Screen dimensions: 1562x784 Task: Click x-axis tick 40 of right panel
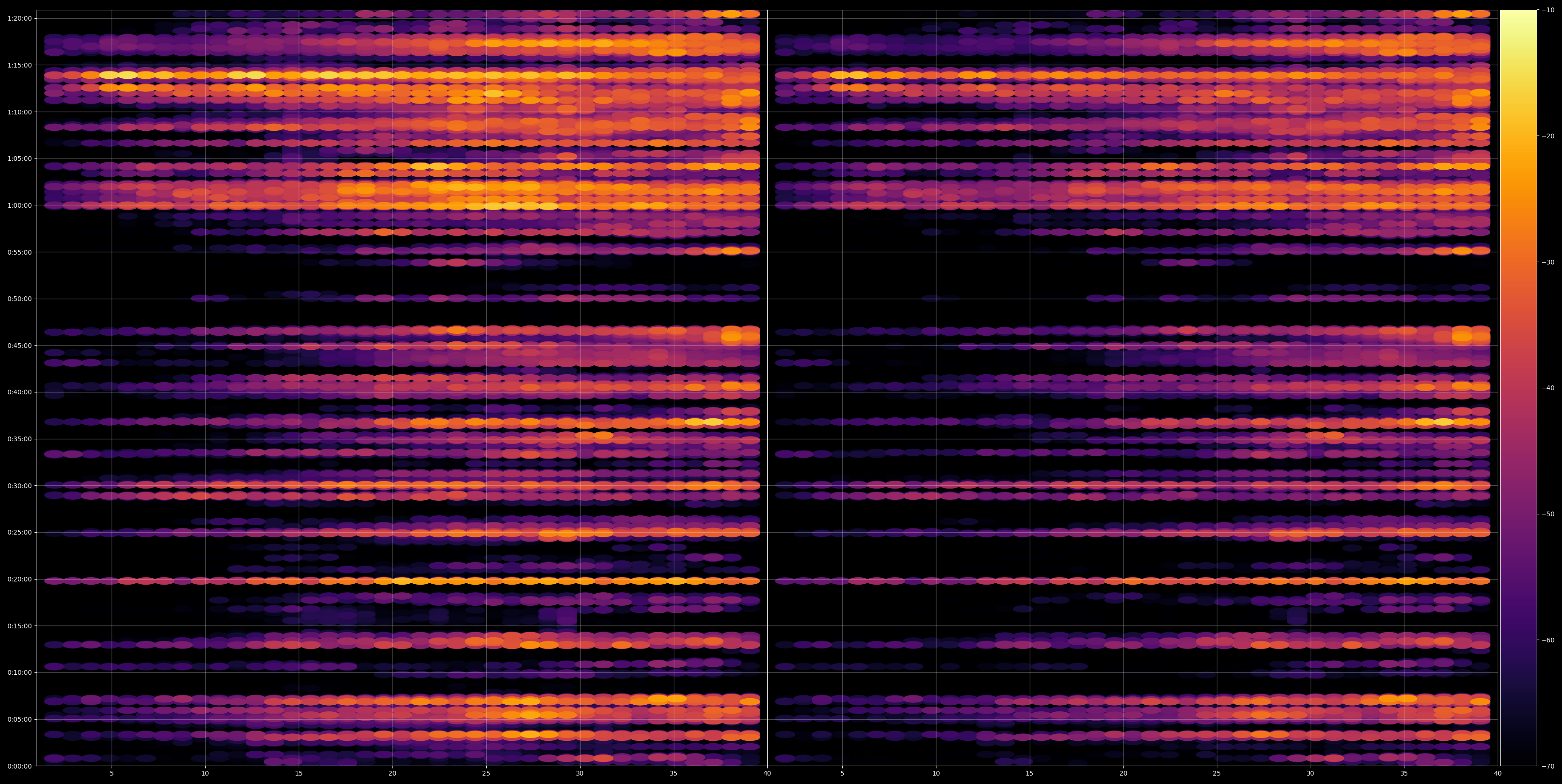tap(1498, 773)
